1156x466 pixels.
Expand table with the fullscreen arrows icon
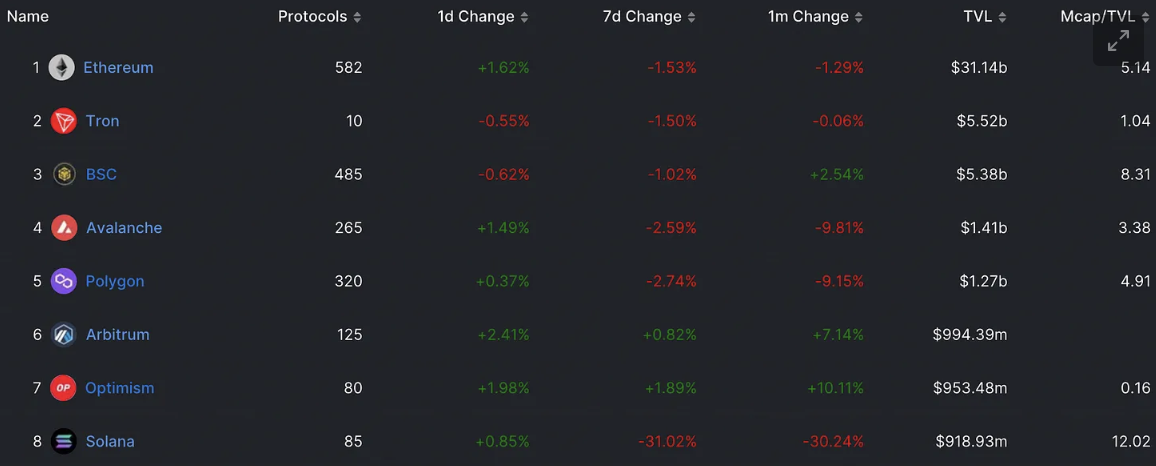tap(1118, 41)
